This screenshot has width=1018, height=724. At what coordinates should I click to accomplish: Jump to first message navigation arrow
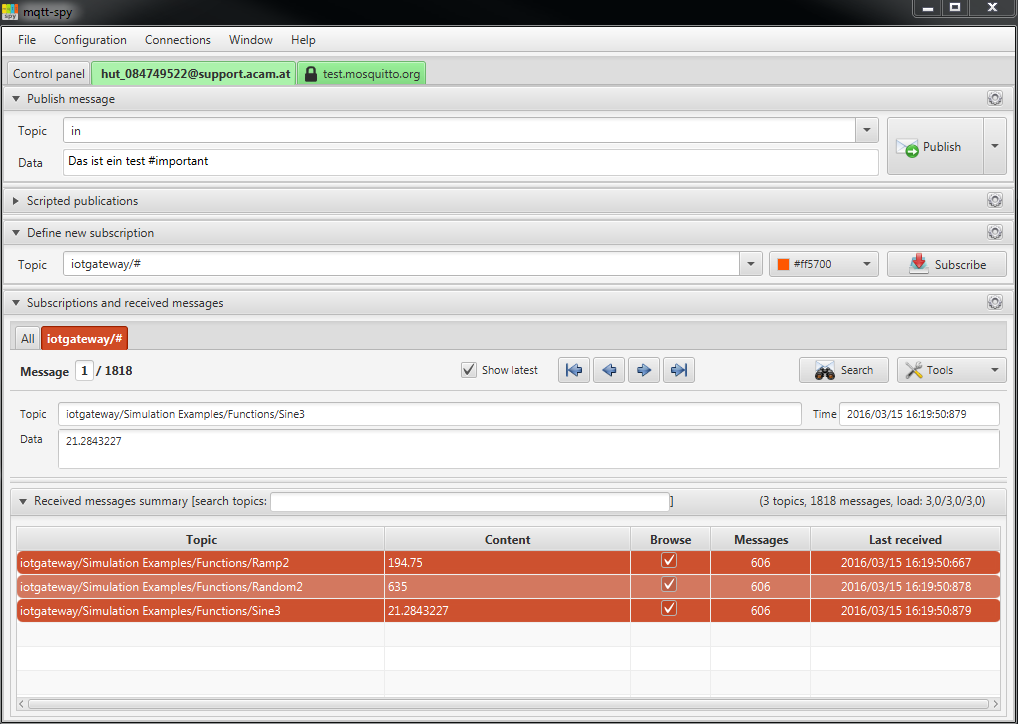pos(574,370)
